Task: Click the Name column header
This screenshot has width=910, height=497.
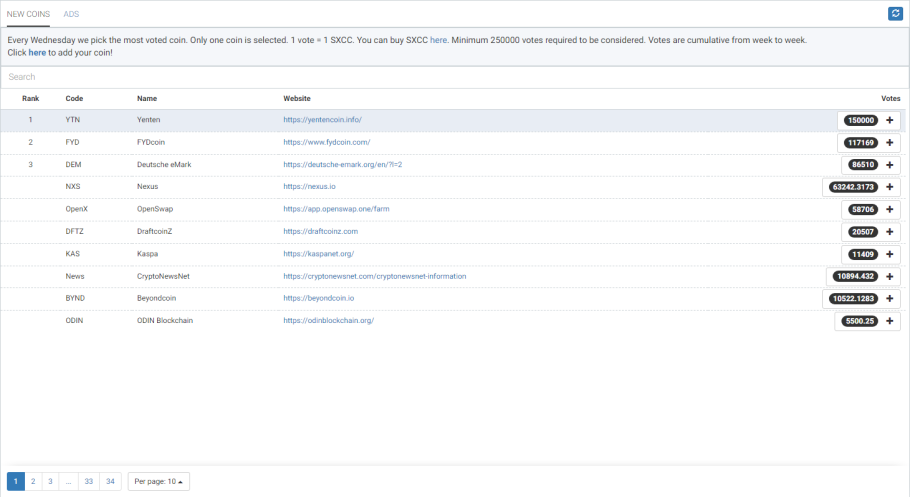Action: pos(147,99)
